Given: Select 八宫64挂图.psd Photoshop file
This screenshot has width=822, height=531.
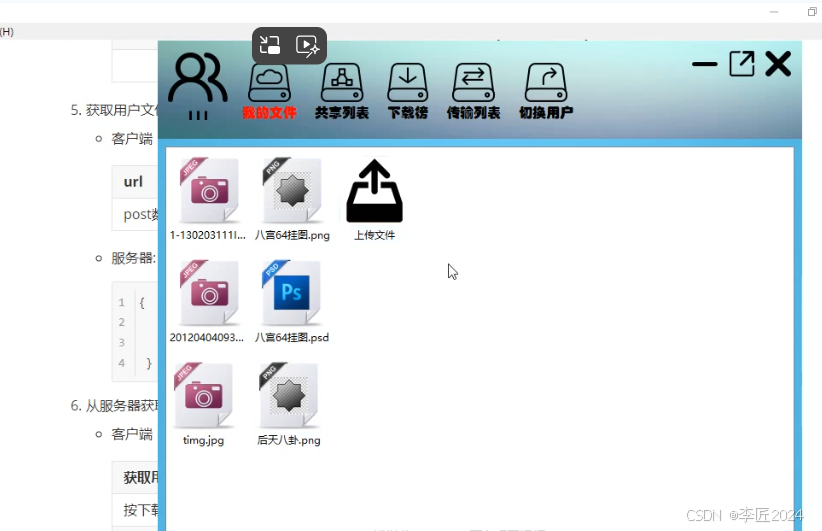Looking at the screenshot, I should pyautogui.click(x=291, y=294).
